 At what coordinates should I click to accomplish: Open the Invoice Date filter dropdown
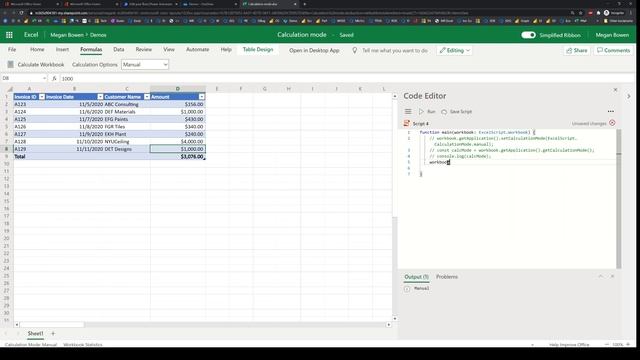point(100,97)
